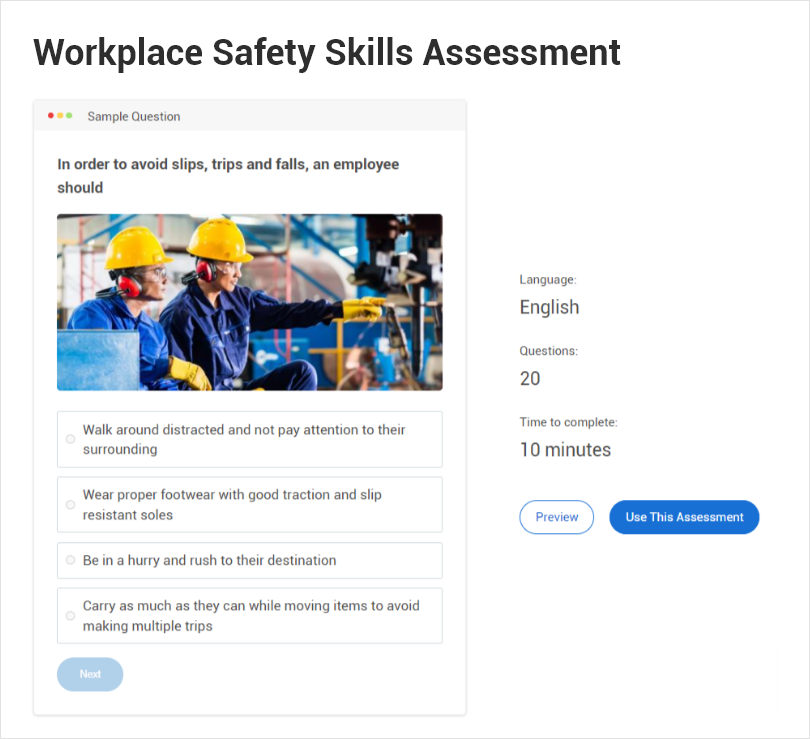Click the English language value
The height and width of the screenshot is (739, 810).
[x=549, y=307]
